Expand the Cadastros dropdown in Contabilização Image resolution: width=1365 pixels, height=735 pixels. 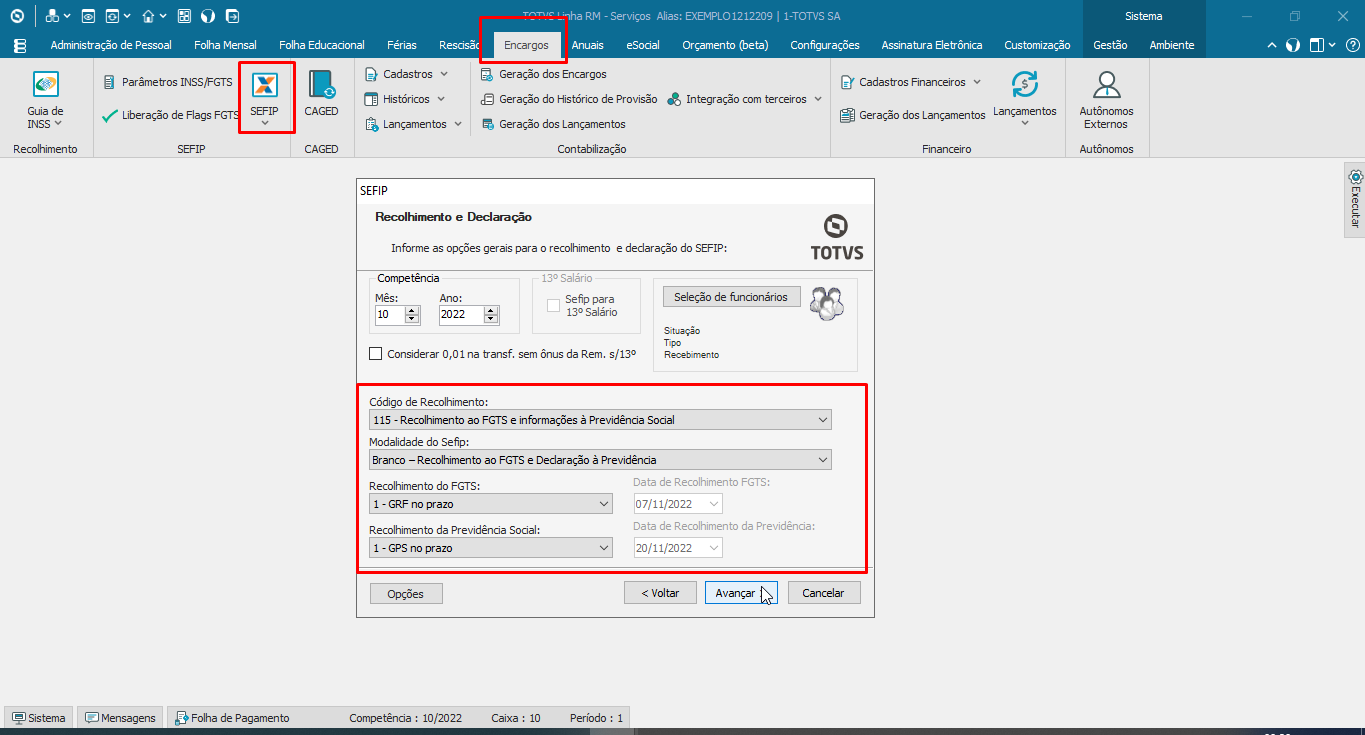coord(444,74)
